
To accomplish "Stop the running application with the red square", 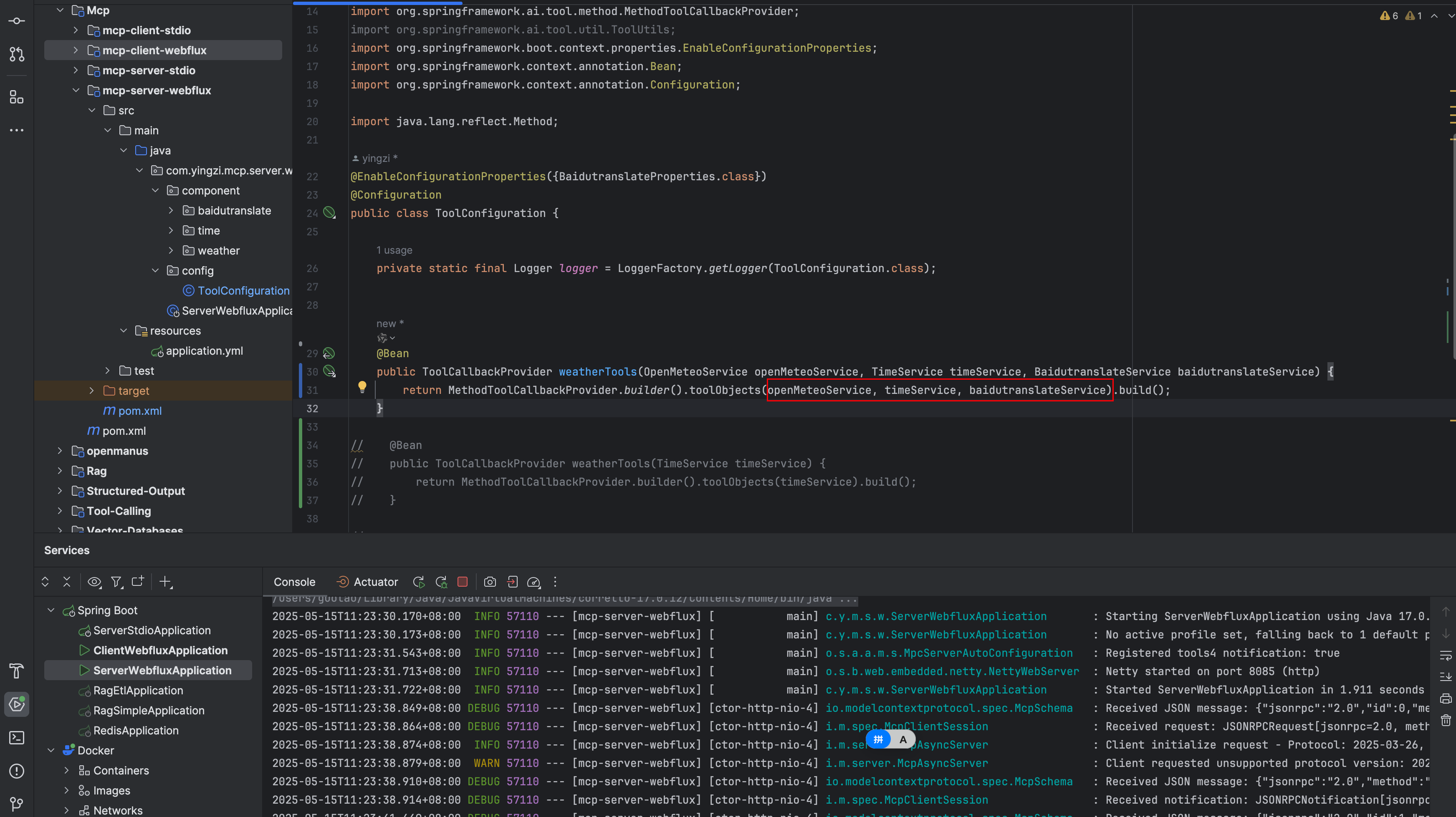I will pos(463,582).
